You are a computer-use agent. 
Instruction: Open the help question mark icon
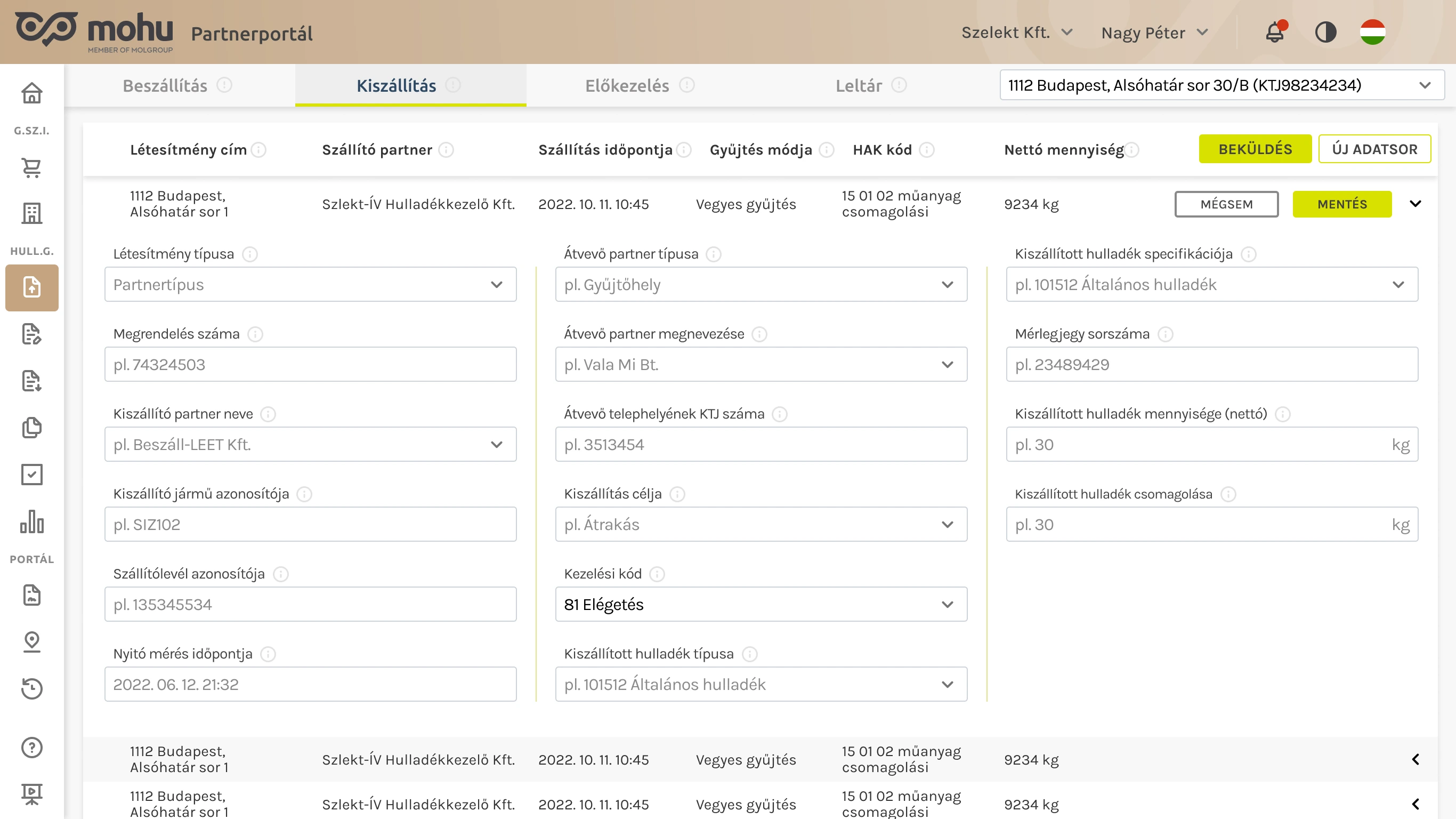pos(31,748)
